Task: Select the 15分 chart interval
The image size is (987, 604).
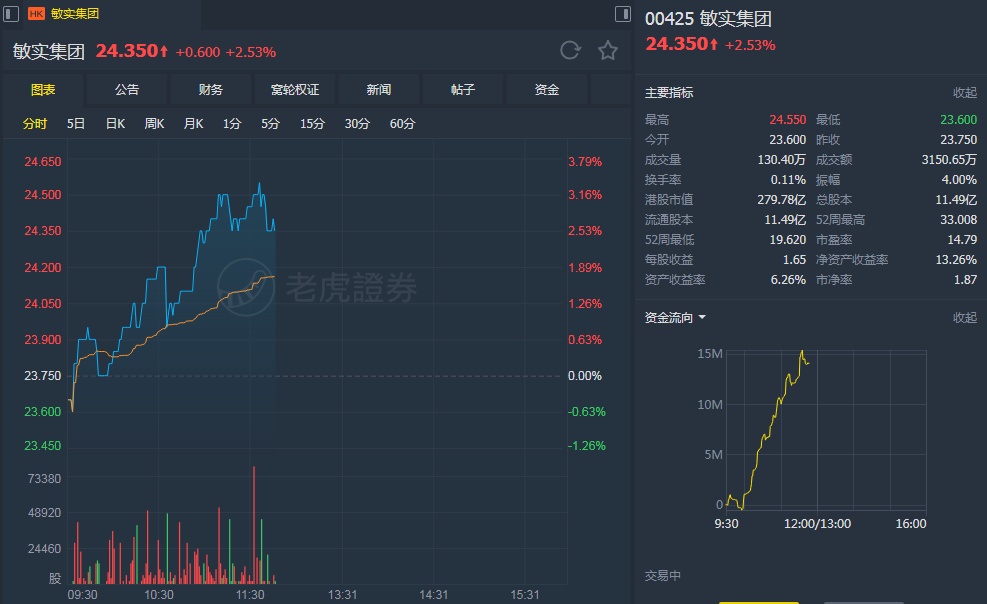Action: (x=313, y=124)
